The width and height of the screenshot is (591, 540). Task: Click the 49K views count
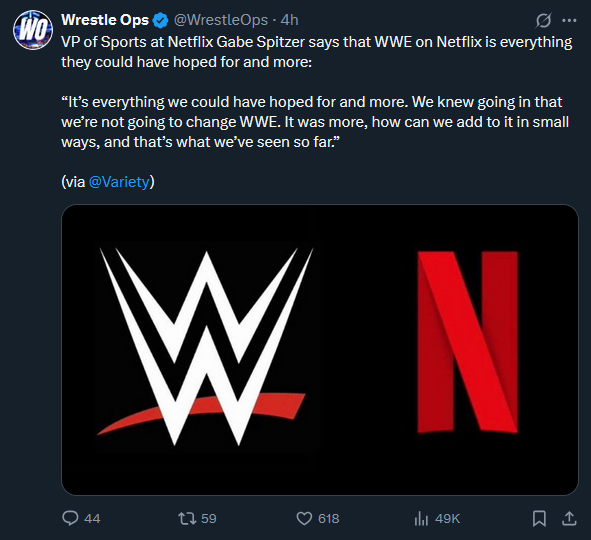click(x=448, y=519)
